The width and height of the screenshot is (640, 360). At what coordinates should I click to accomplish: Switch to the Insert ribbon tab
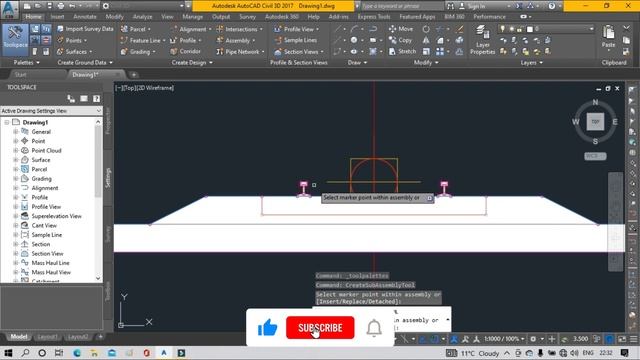[x=58, y=17]
